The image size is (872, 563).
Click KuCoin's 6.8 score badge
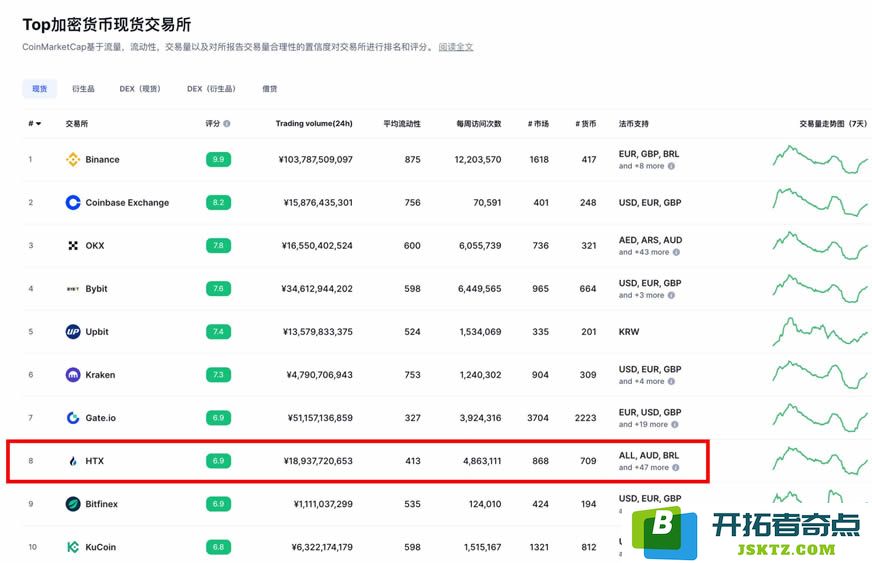point(218,547)
